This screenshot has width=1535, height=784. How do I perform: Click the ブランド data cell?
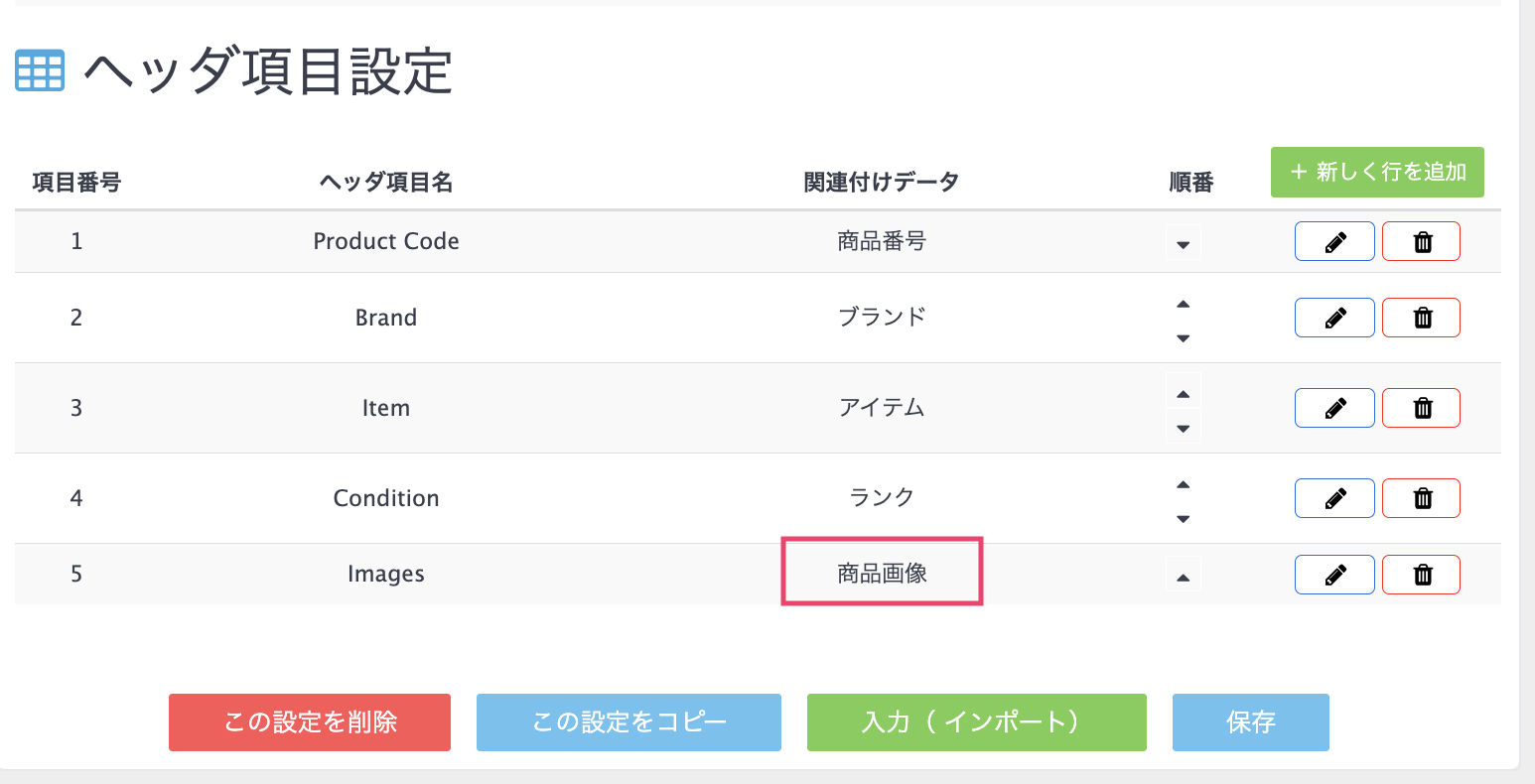coord(882,318)
